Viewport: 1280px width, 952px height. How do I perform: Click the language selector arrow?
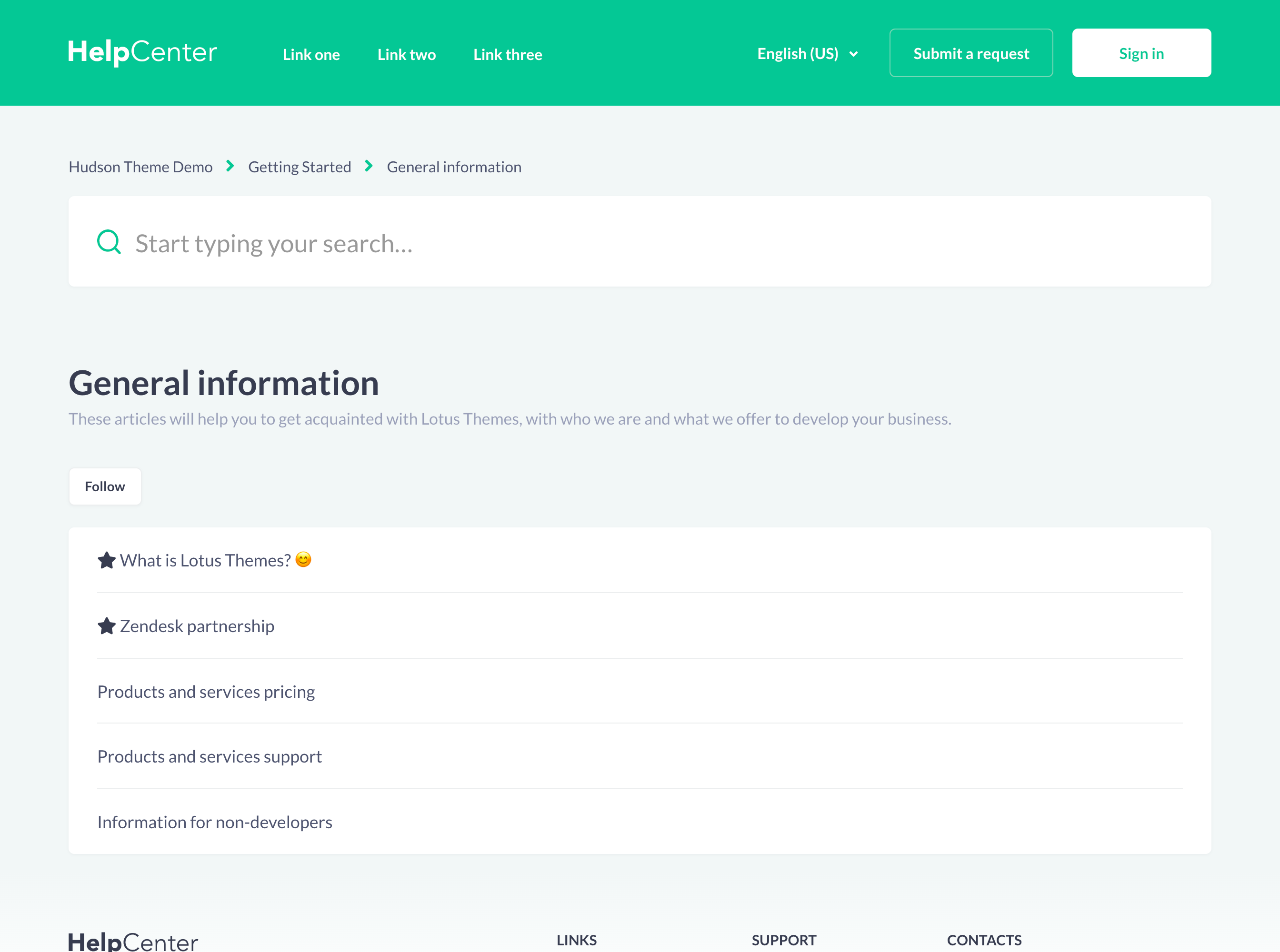click(x=854, y=54)
